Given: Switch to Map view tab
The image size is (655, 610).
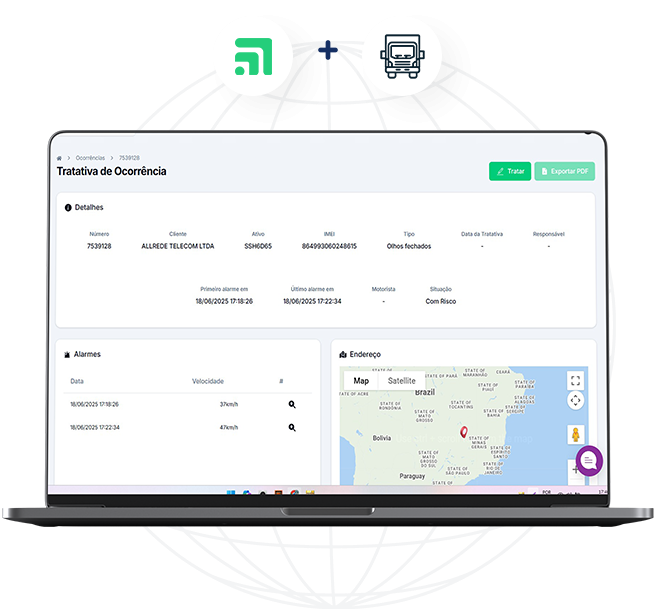Looking at the screenshot, I should (361, 381).
